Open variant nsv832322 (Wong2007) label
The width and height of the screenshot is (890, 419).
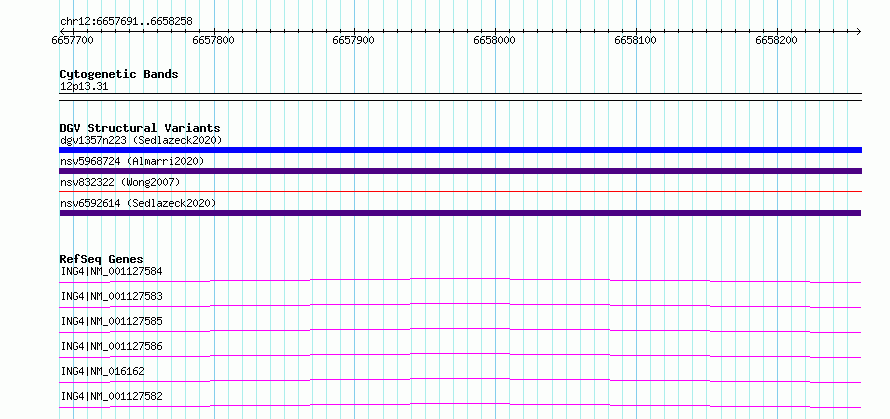pyautogui.click(x=120, y=182)
